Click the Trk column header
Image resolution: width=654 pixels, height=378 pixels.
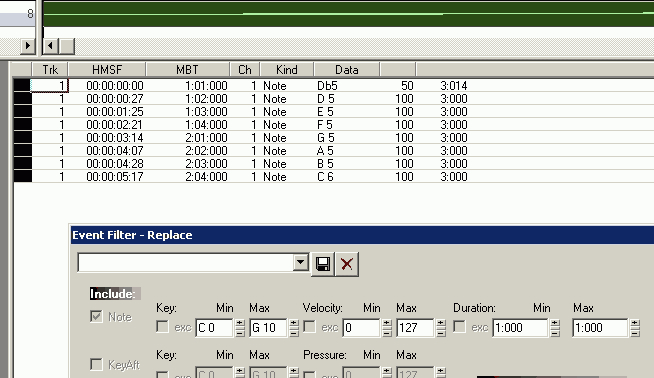(50, 70)
